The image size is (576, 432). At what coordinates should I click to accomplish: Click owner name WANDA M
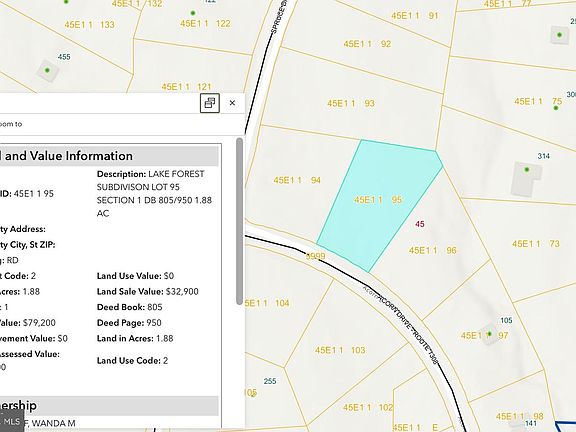pyautogui.click(x=54, y=424)
